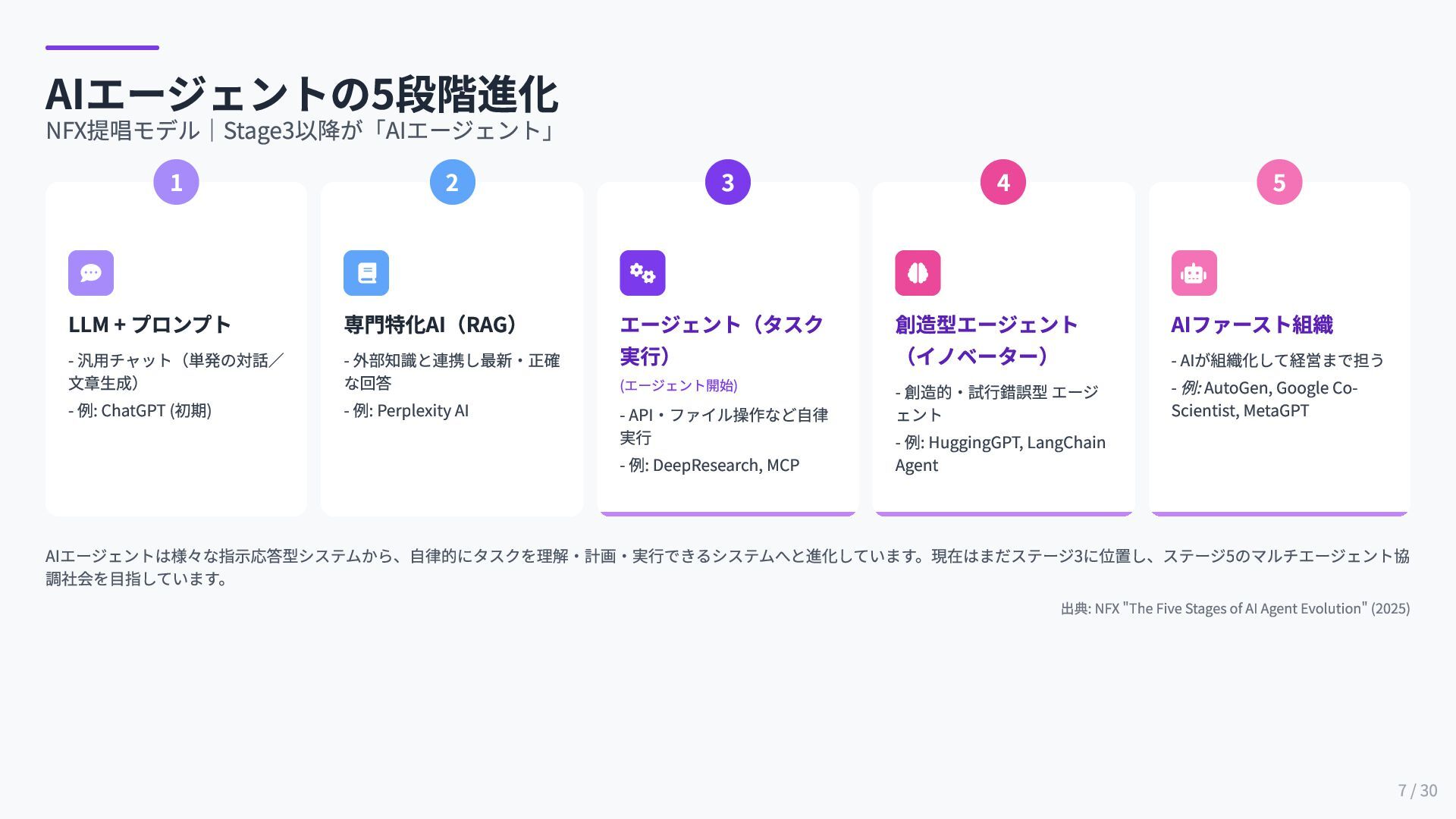Click the line 例: ChatGPT (初期)
Image resolution: width=1456 pixels, height=819 pixels.
pyautogui.click(x=140, y=411)
